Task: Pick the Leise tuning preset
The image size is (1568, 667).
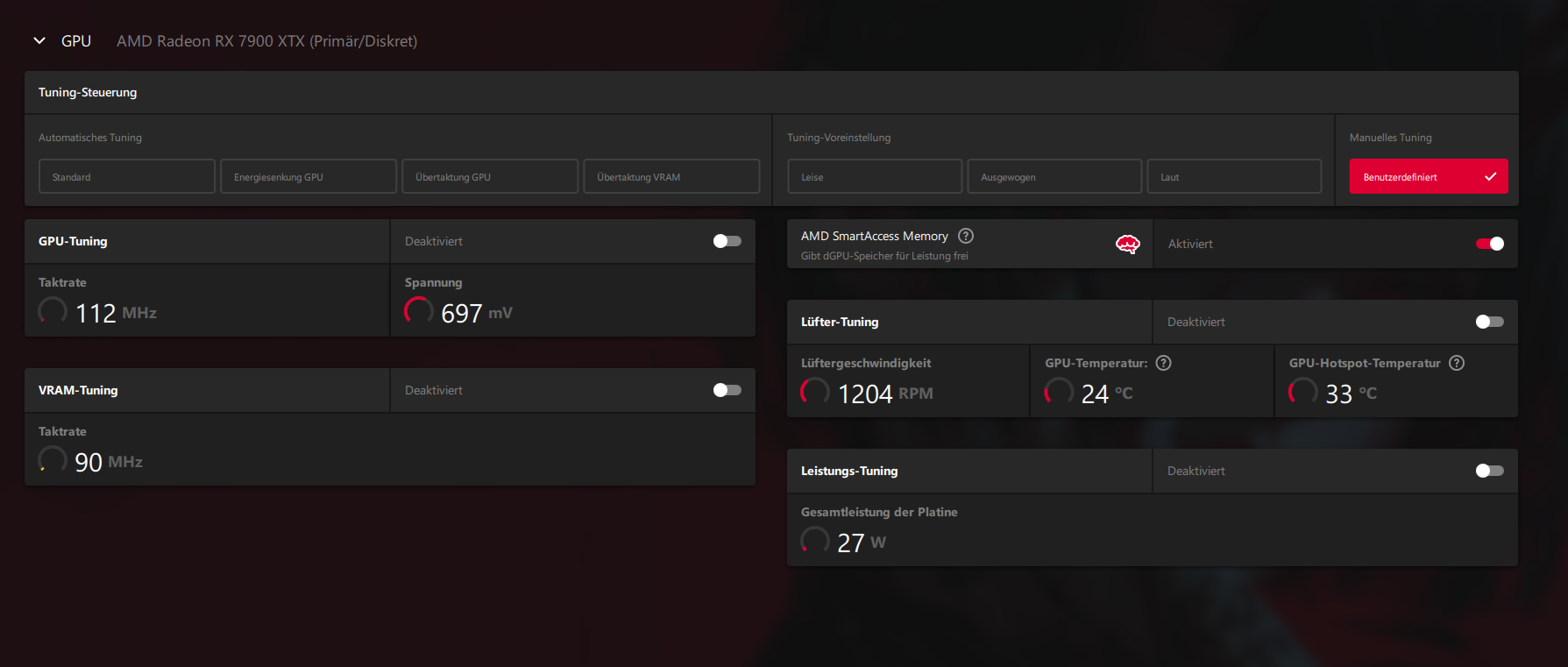Action: (875, 176)
